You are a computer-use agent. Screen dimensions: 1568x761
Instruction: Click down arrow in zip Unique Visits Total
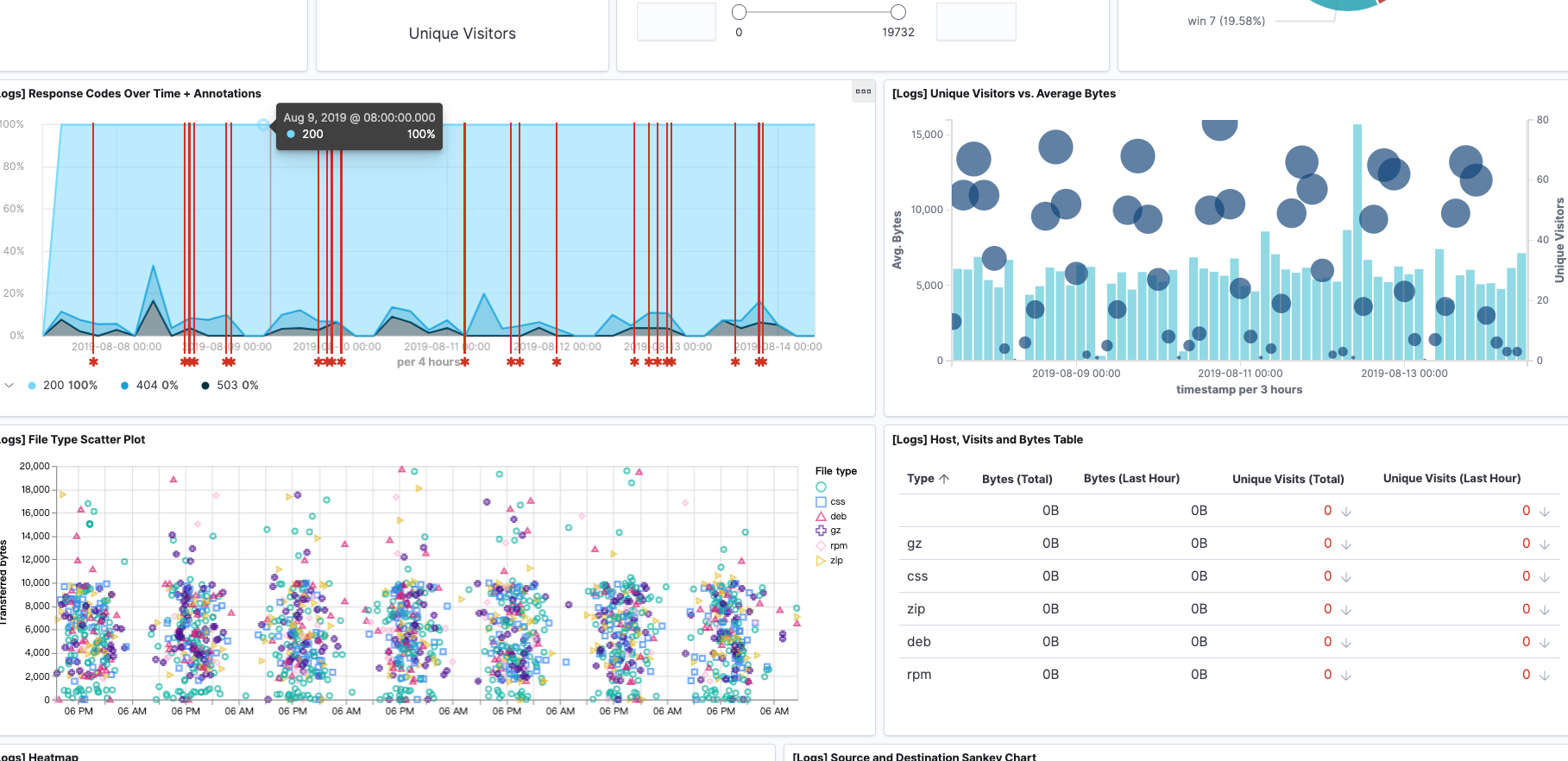point(1346,610)
